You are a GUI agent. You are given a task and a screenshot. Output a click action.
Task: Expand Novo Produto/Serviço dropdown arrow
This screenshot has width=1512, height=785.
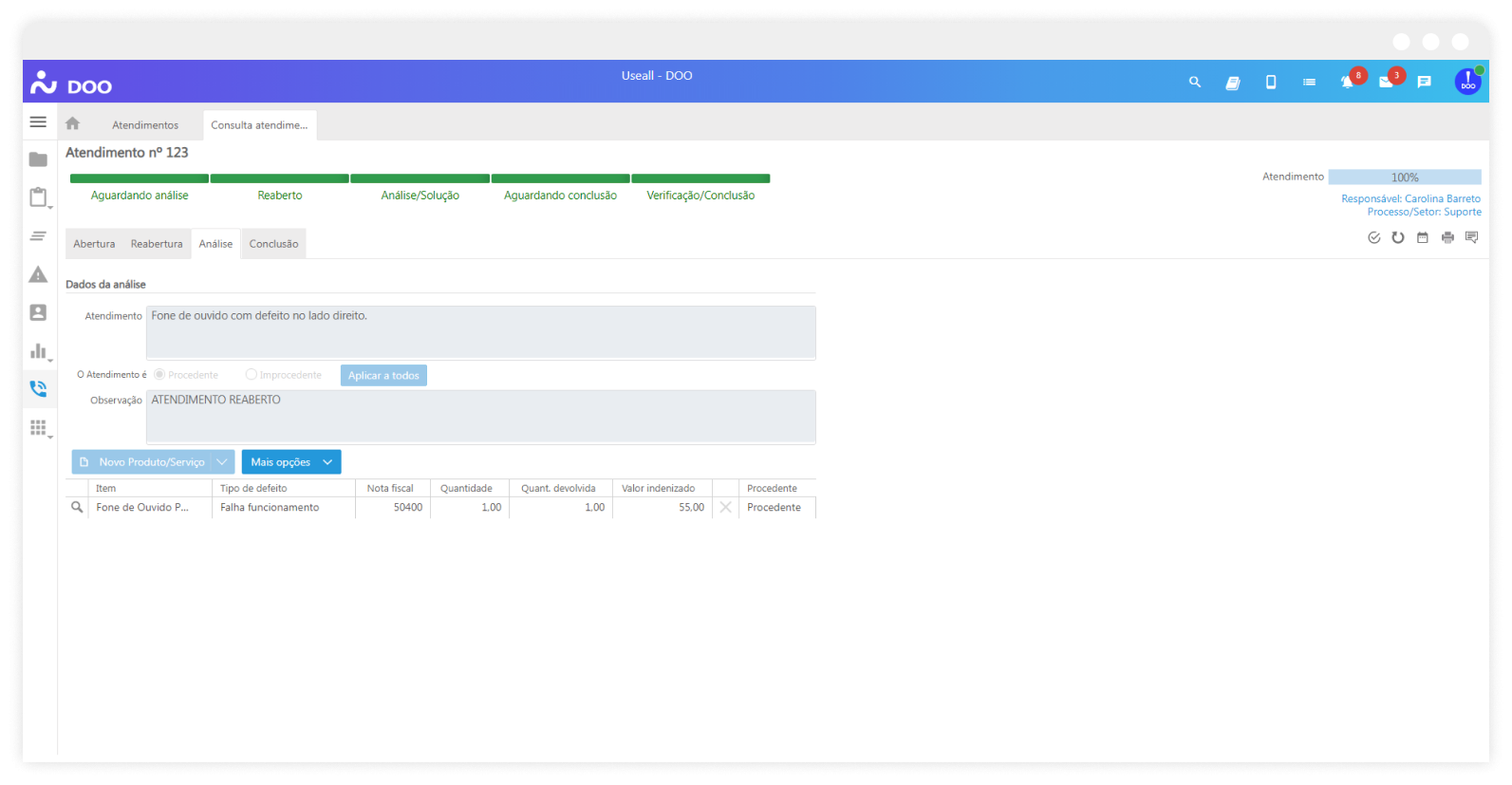[223, 461]
